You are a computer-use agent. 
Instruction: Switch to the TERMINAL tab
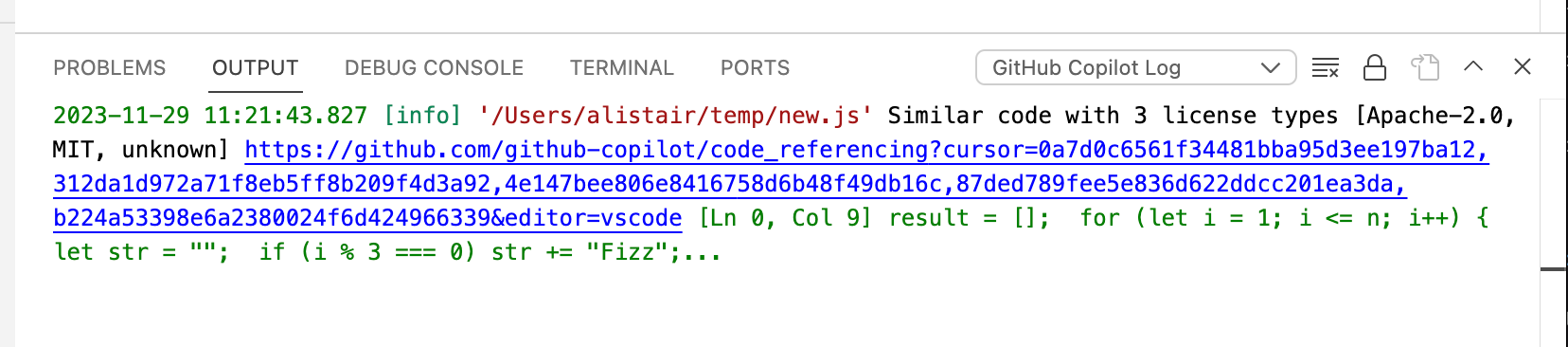click(x=622, y=68)
